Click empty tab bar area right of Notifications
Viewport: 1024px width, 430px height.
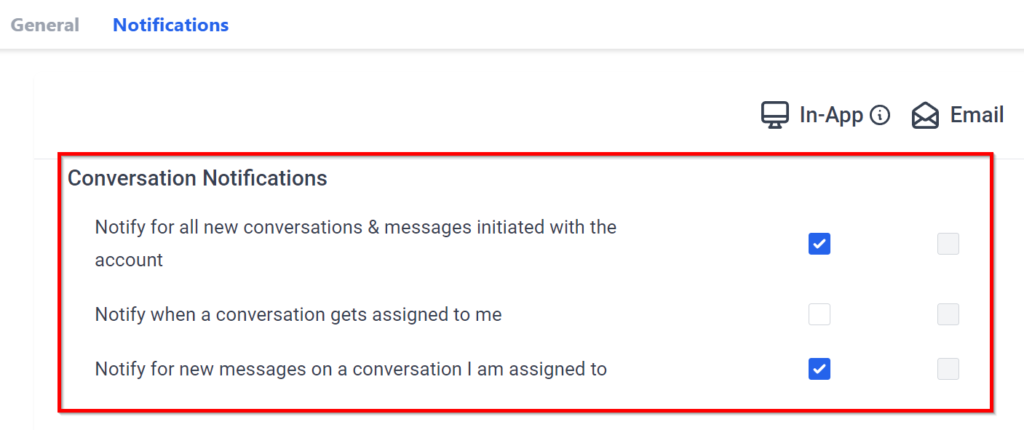600,25
